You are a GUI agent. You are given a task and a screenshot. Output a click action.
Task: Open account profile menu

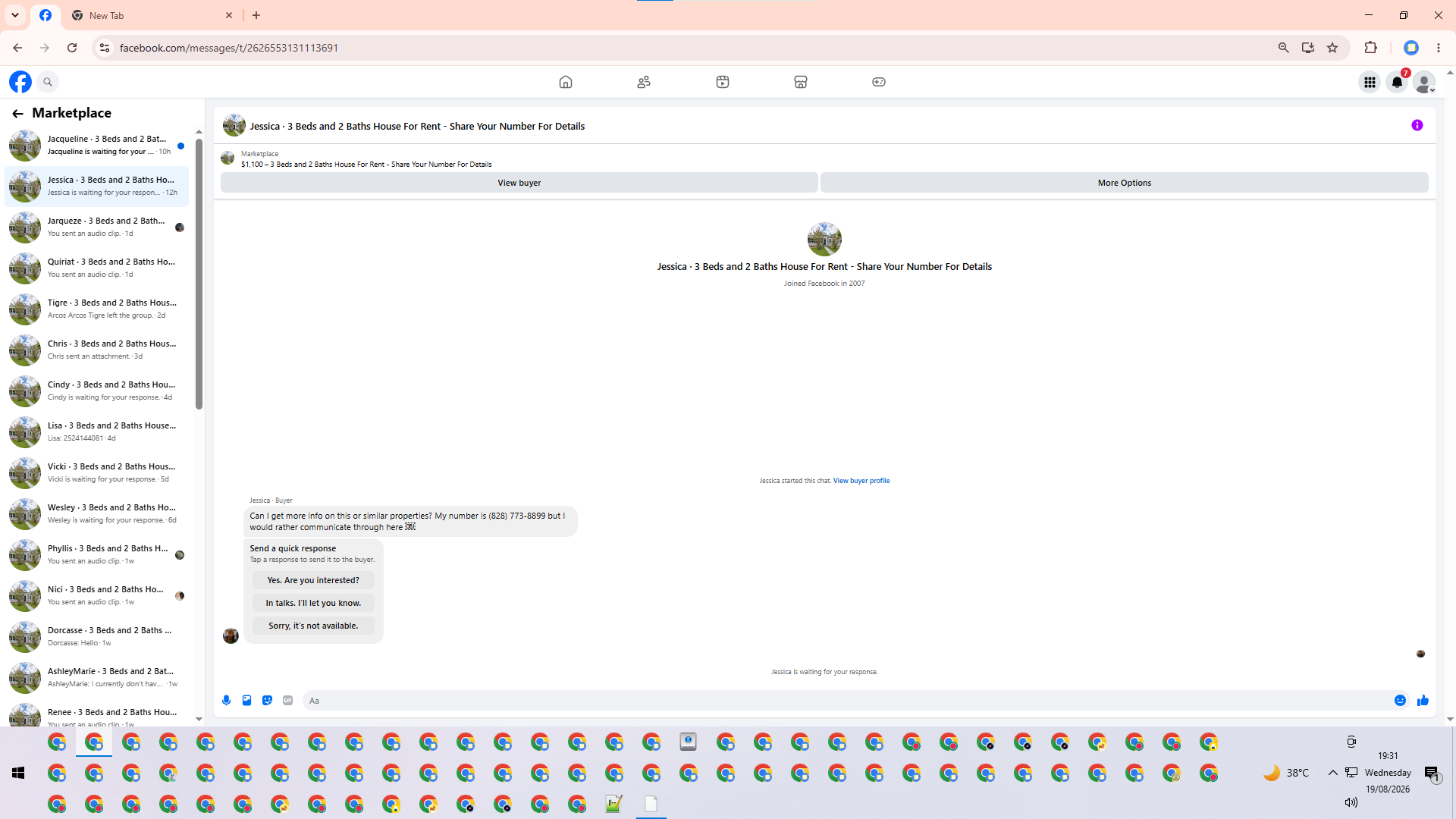tap(1424, 82)
